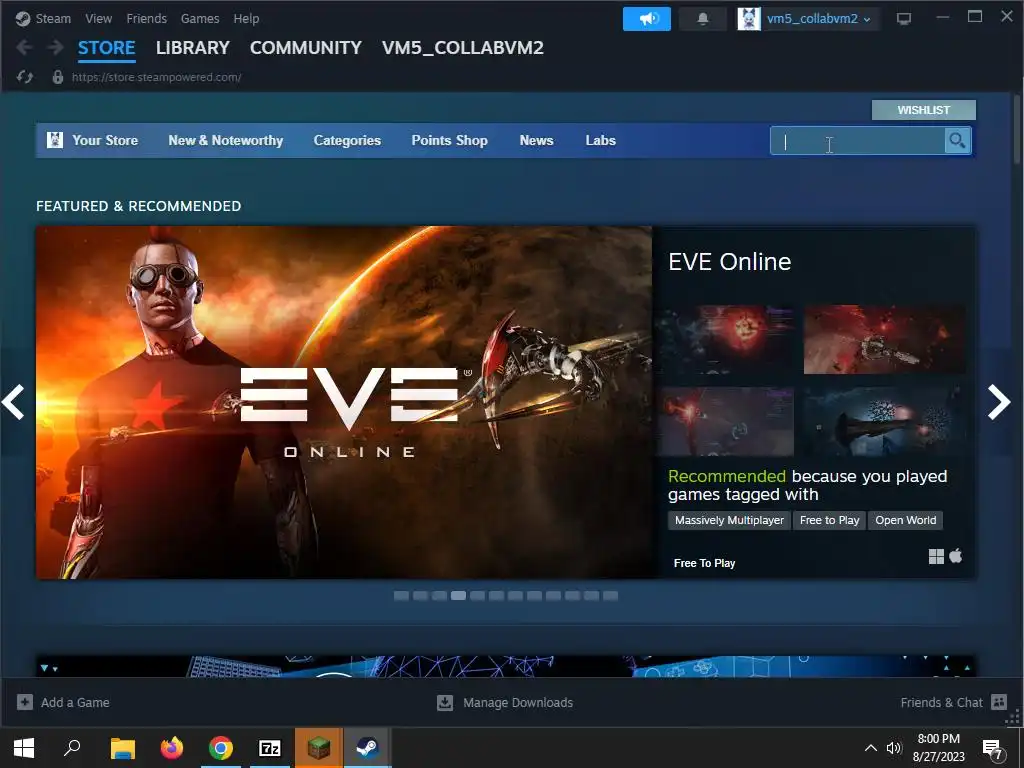The width and height of the screenshot is (1024, 768).
Task: Open the News link
Action: pyautogui.click(x=536, y=140)
